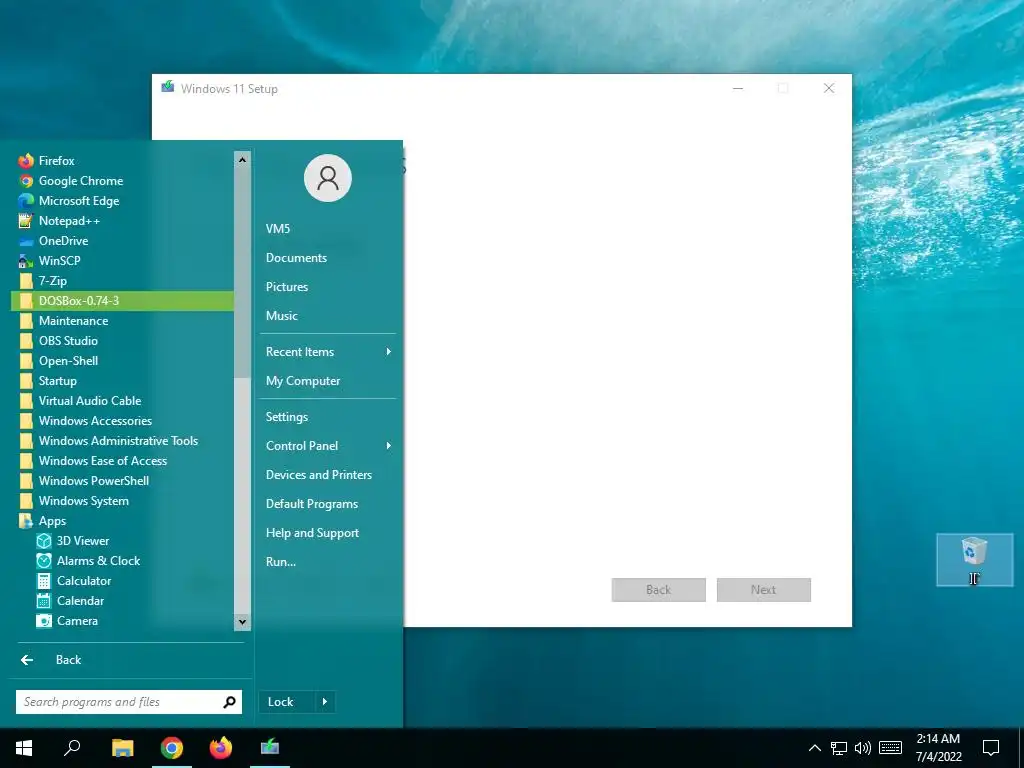Open network status tray icon
The height and width of the screenshot is (768, 1024).
[x=839, y=748]
